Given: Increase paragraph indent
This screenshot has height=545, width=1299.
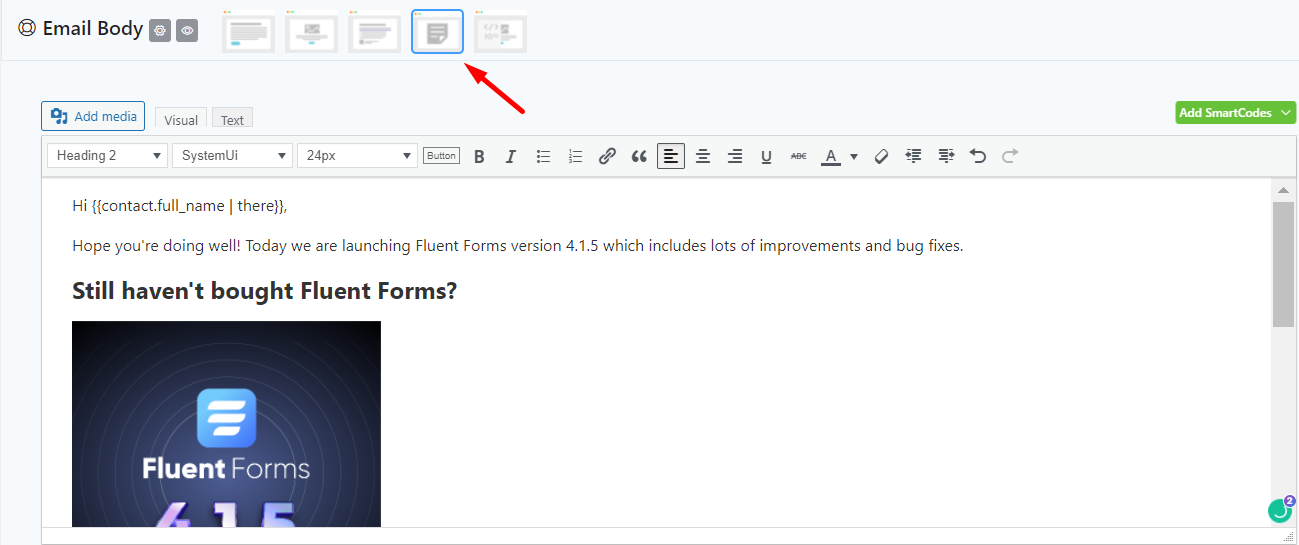Looking at the screenshot, I should pyautogui.click(x=946, y=156).
